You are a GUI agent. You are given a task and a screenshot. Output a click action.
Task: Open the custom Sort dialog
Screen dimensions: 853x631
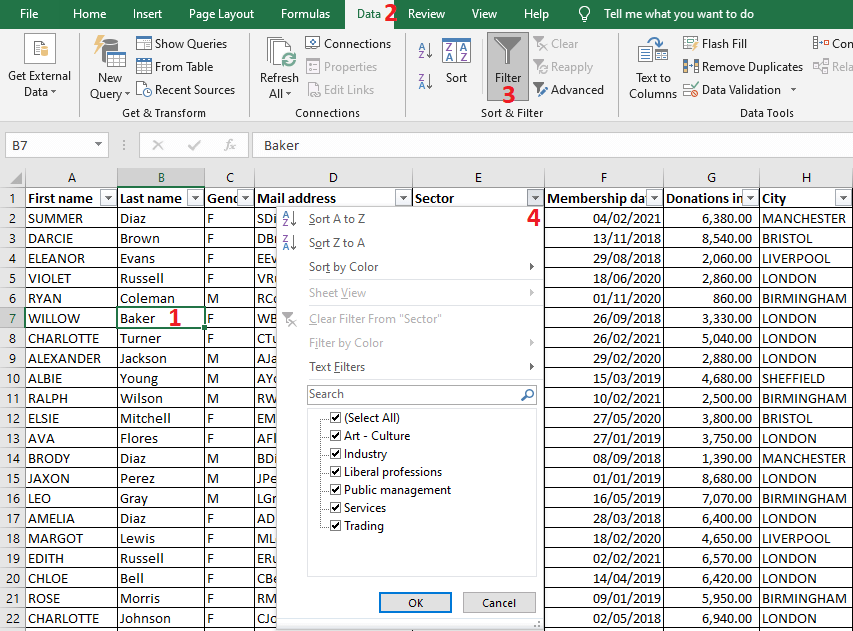[x=456, y=60]
